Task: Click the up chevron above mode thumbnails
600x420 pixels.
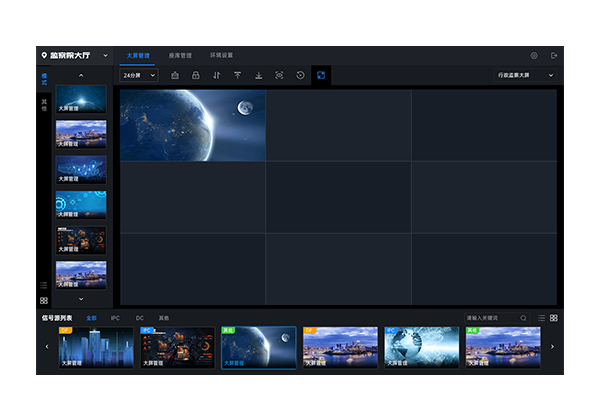Action: pos(81,75)
